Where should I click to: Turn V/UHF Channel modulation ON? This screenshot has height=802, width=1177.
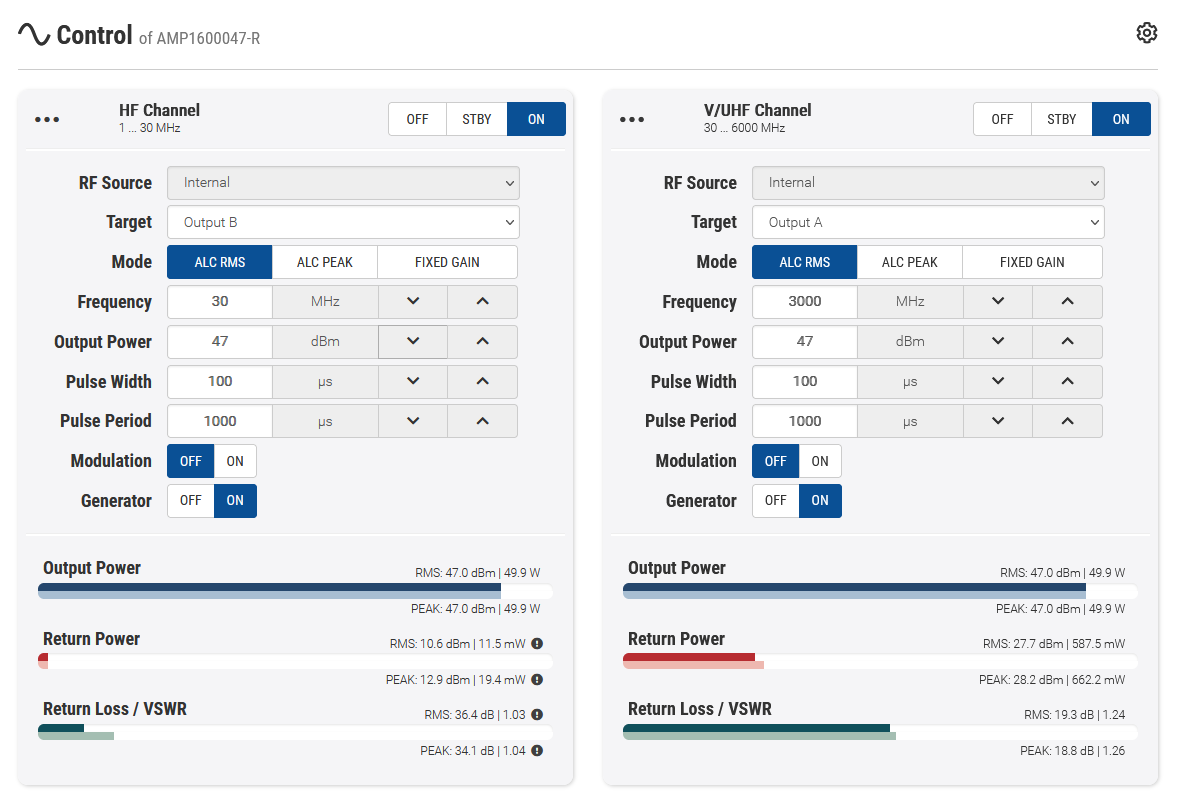point(820,461)
